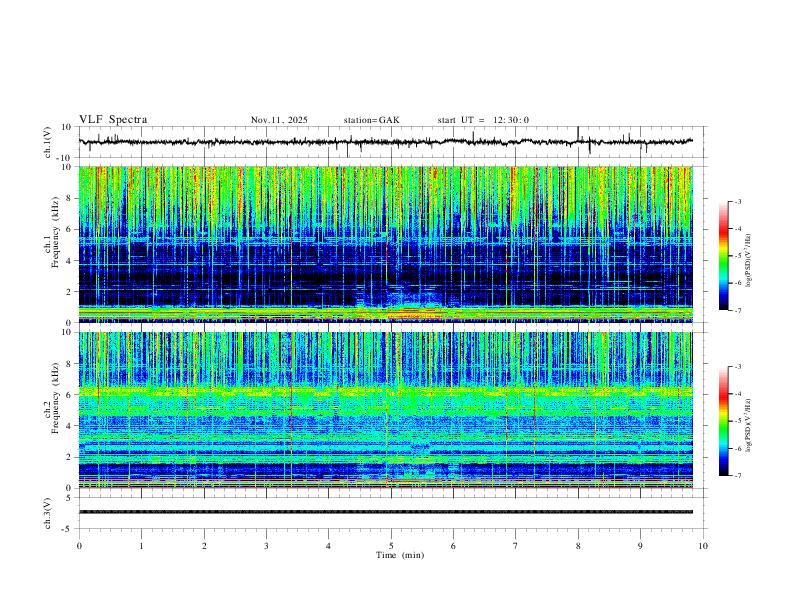Click the time axis tick label 6
792x612 pixels.
click(453, 546)
